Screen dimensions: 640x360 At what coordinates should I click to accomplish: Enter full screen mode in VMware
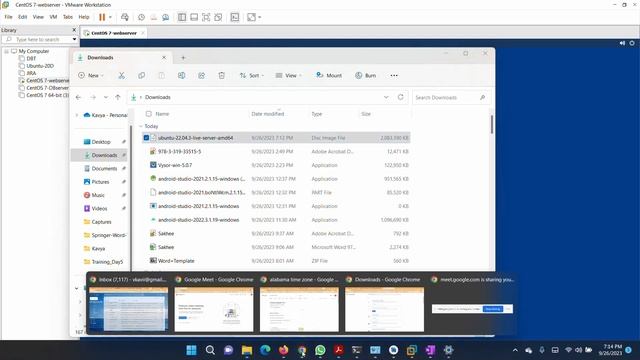[x=206, y=17]
